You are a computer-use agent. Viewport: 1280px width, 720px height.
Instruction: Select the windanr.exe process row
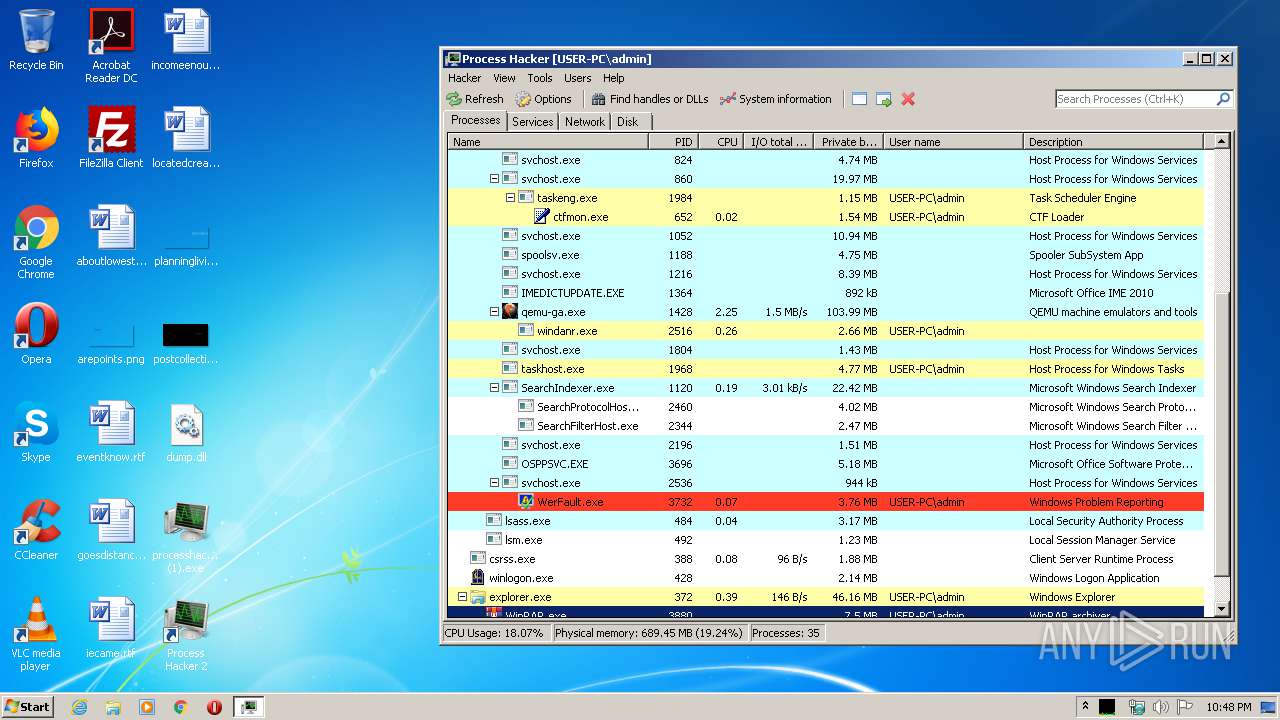click(826, 331)
